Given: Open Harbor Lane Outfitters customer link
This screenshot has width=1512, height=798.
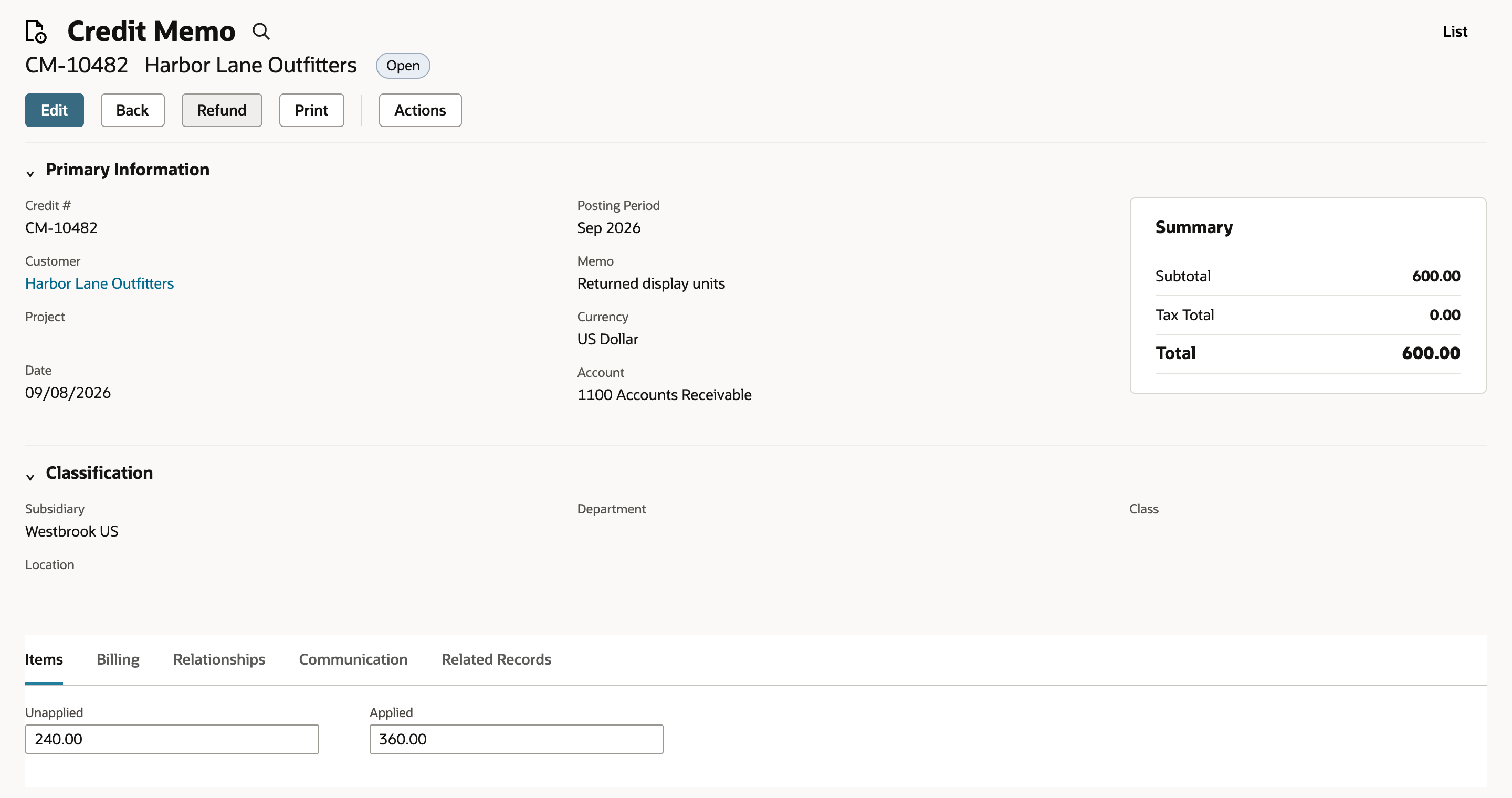Looking at the screenshot, I should pyautogui.click(x=100, y=283).
